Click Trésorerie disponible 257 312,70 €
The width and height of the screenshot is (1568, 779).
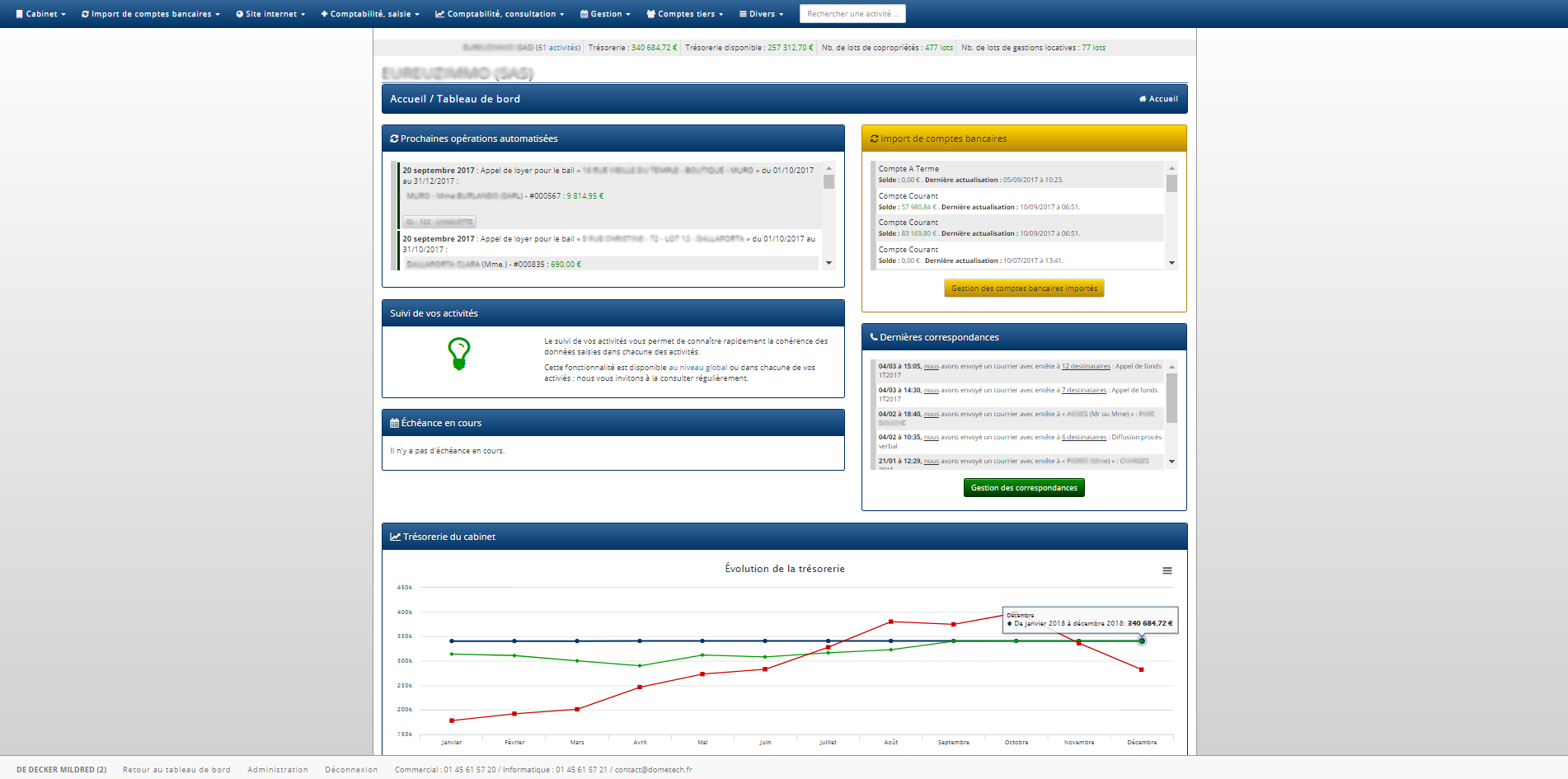(x=791, y=48)
